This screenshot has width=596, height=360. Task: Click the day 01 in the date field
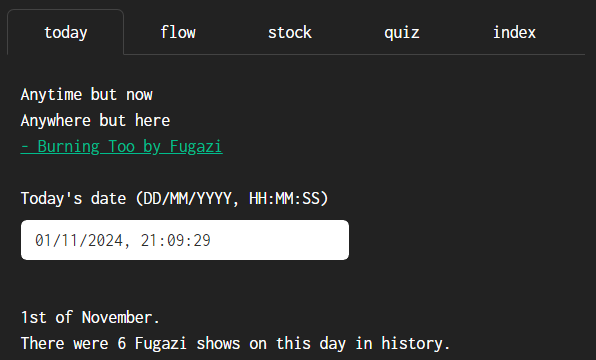(44, 240)
